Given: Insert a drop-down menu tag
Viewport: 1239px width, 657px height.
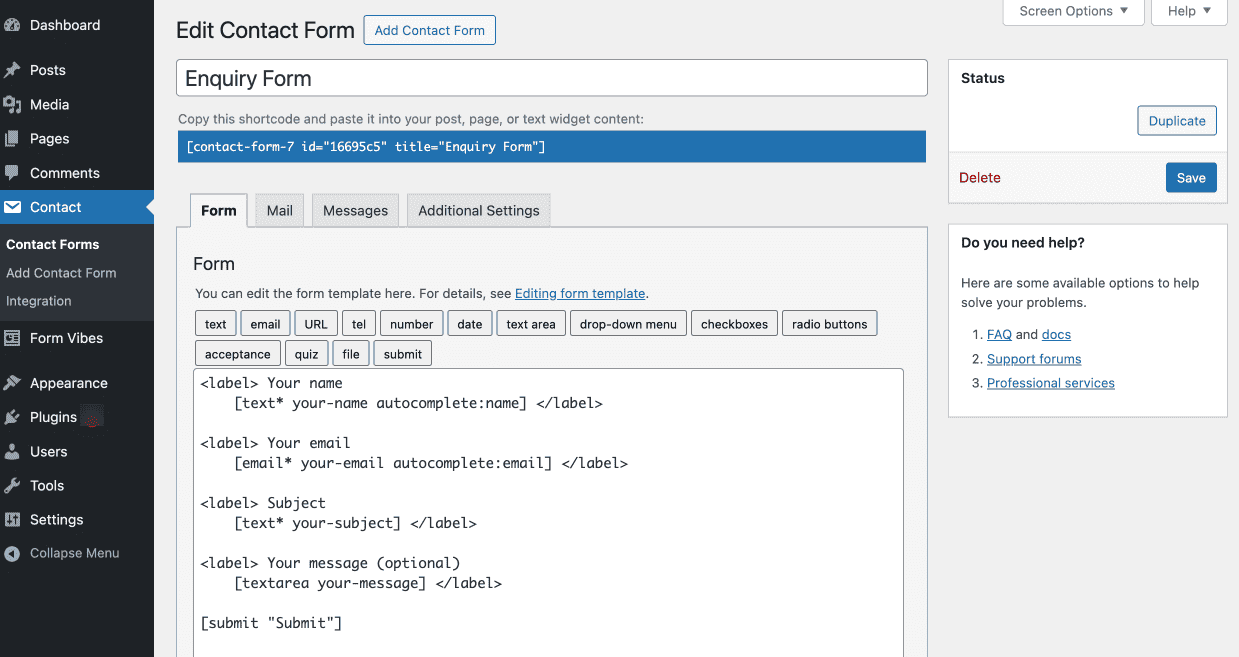Looking at the screenshot, I should tap(628, 324).
